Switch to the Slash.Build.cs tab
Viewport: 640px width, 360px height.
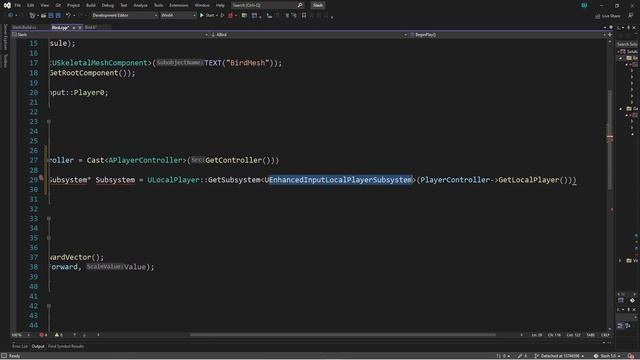click(x=24, y=27)
